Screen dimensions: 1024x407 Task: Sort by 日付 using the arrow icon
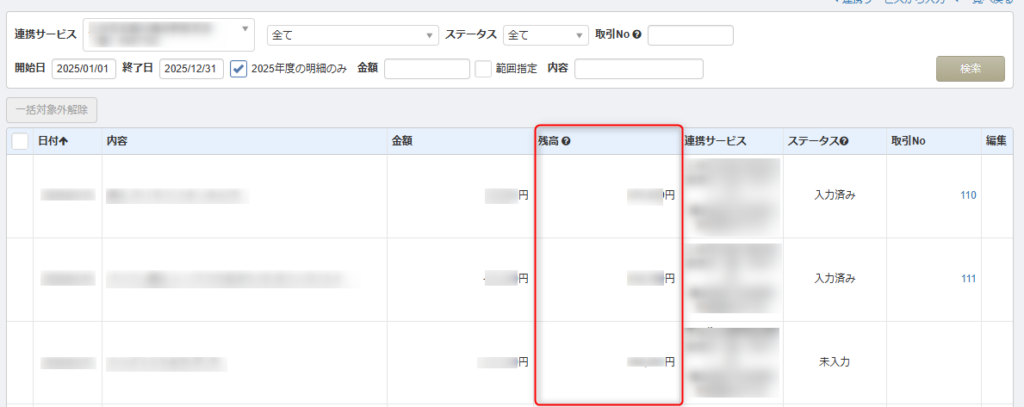pos(64,141)
